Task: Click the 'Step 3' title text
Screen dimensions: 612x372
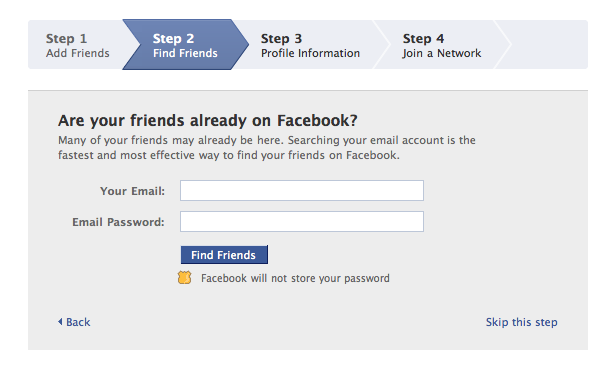Action: [281, 39]
